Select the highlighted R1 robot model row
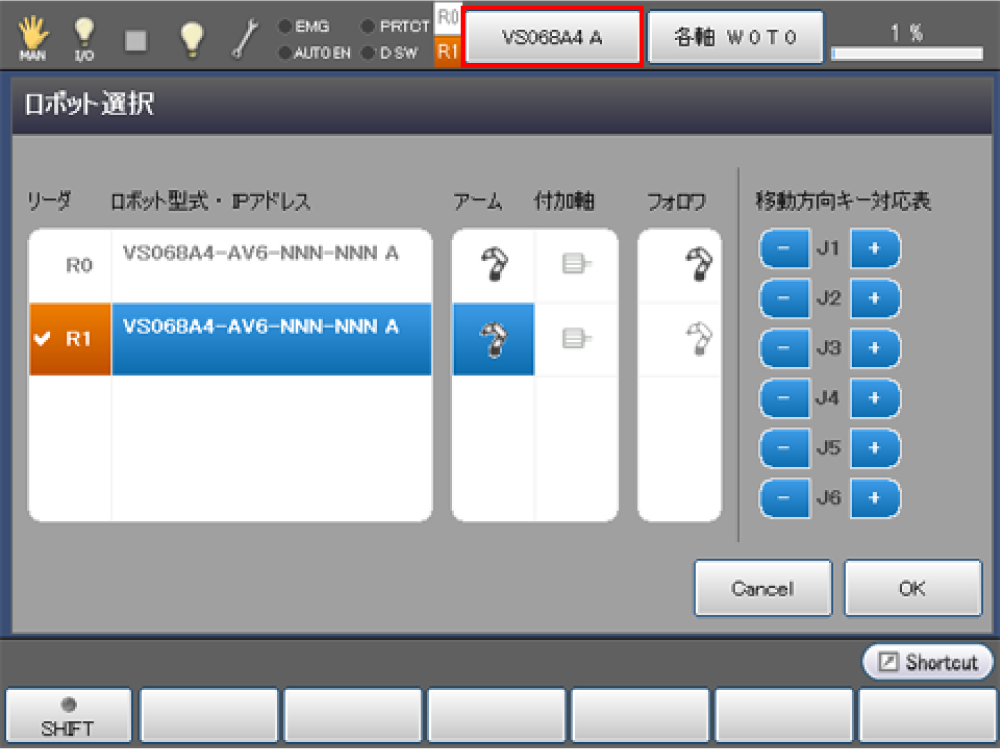Image resolution: width=1000 pixels, height=749 pixels. [x=271, y=340]
